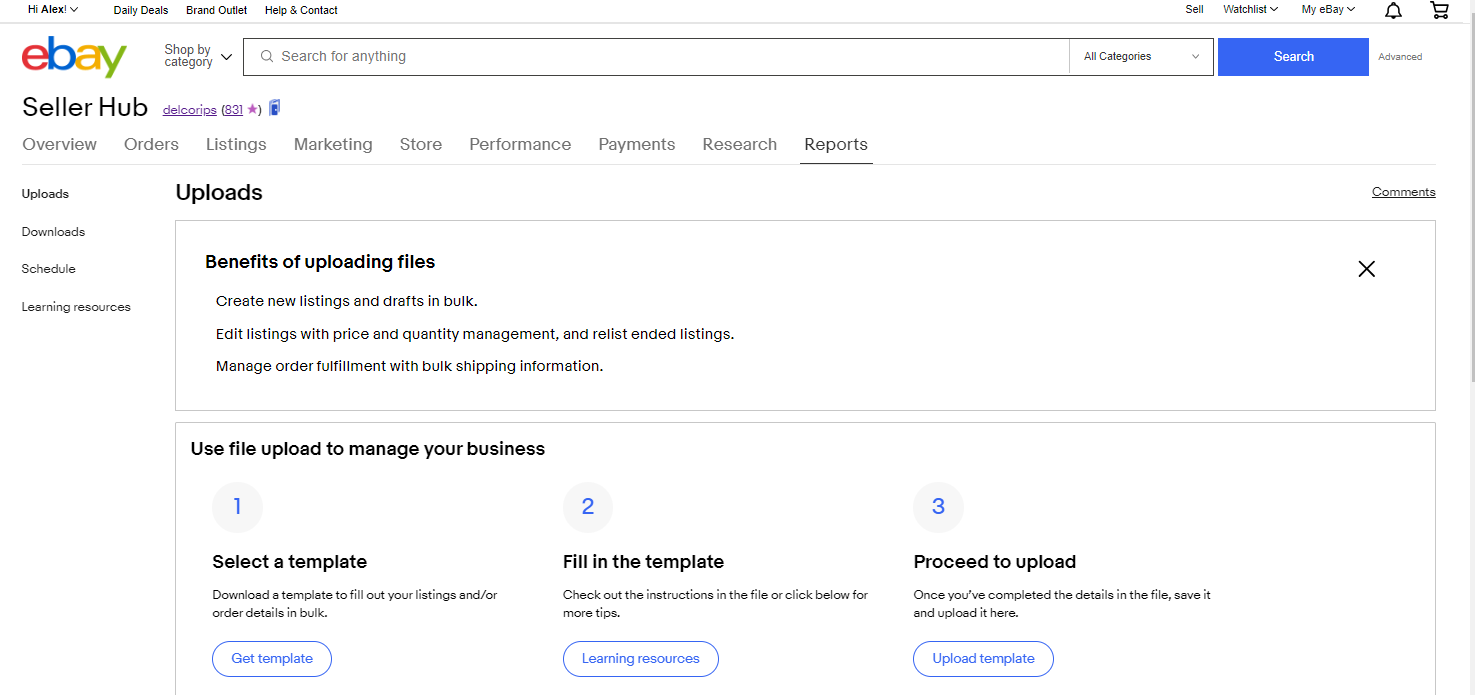Image resolution: width=1475 pixels, height=695 pixels.
Task: Switch to the Performance tab
Action: click(x=520, y=144)
